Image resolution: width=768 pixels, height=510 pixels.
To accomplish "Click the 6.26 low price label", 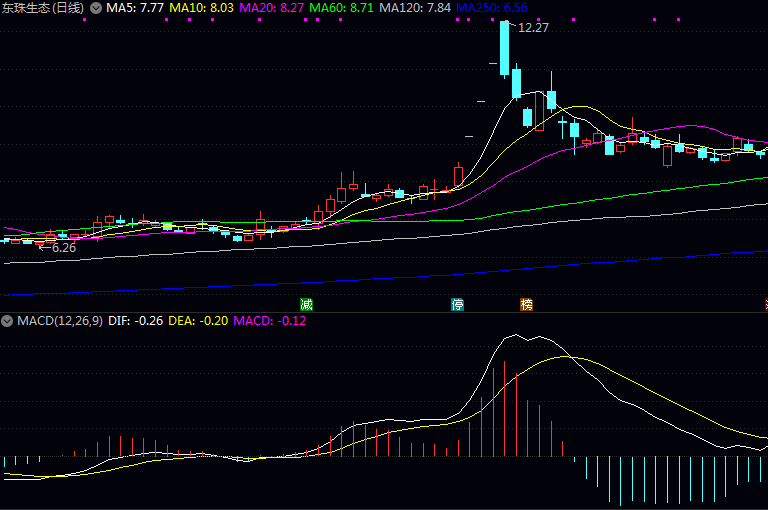I will 63,247.
